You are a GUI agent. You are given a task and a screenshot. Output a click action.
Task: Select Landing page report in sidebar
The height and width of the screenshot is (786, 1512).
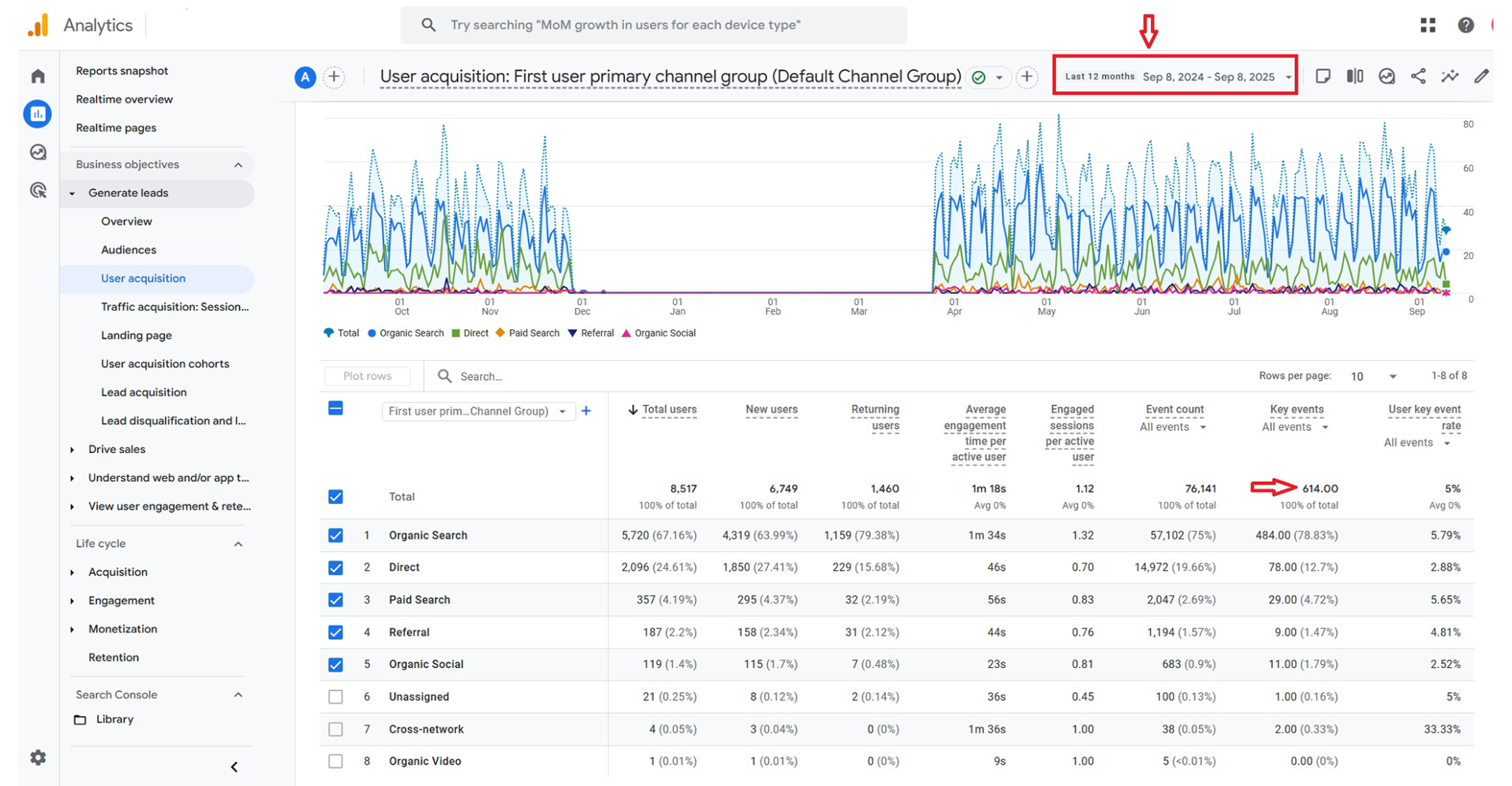click(x=136, y=335)
